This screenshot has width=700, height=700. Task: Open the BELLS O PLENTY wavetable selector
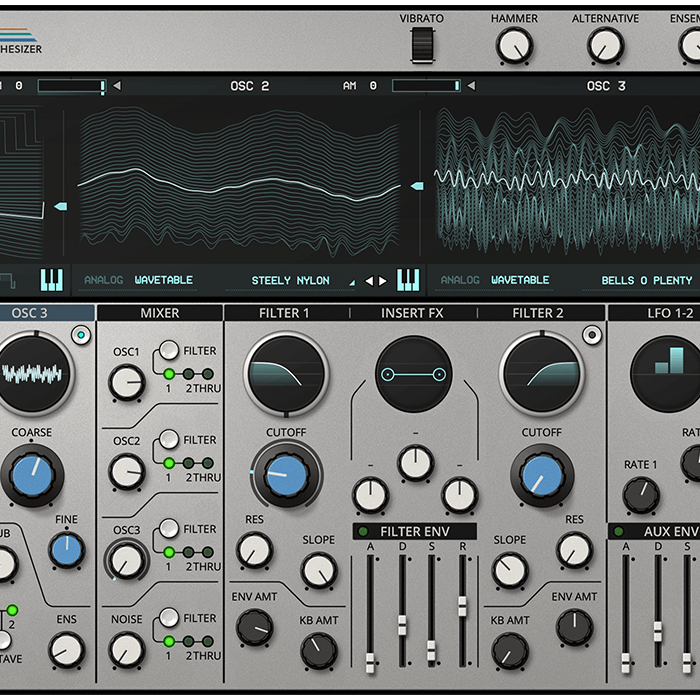(x=646, y=280)
